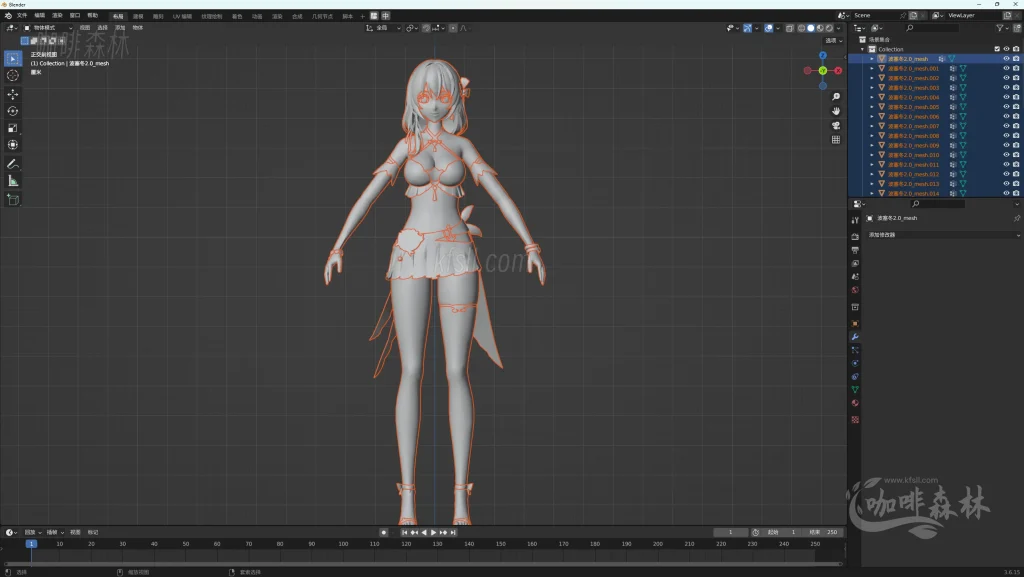Open Object properties orange square tab
This screenshot has height=577, width=1024.
855,324
